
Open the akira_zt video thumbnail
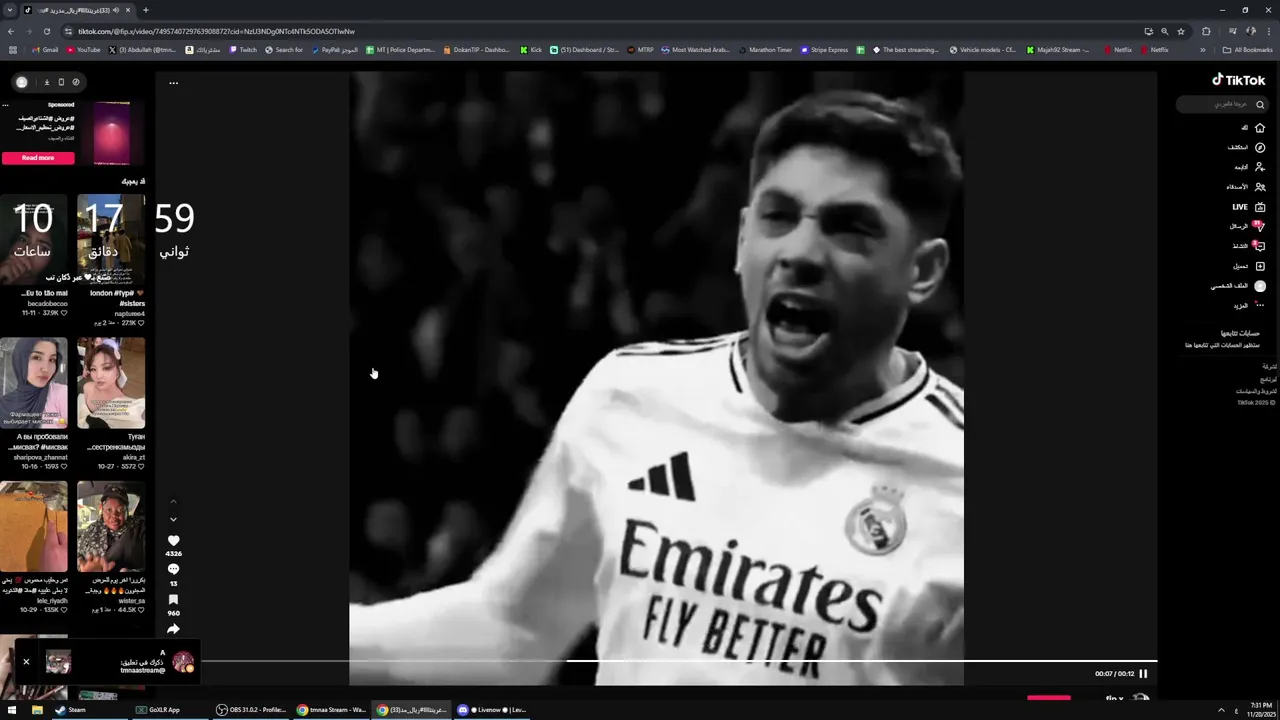tap(111, 383)
